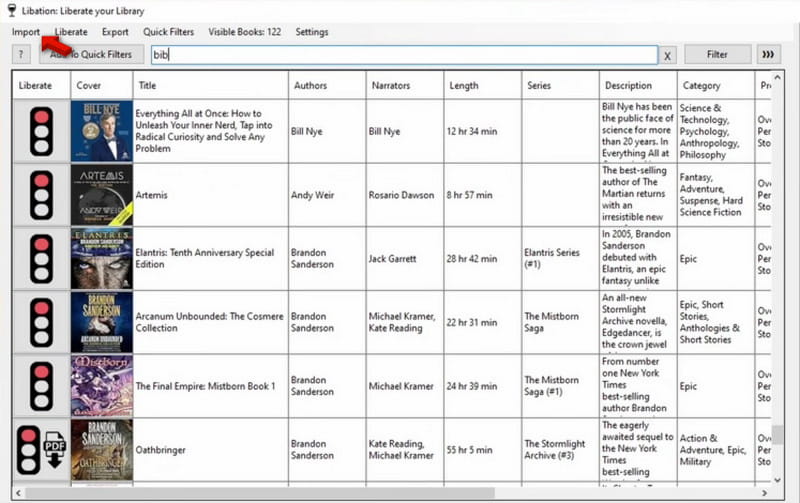Image resolution: width=800 pixels, height=503 pixels.
Task: Click the series cell 'Elantris Series (#1)'
Action: point(560,259)
